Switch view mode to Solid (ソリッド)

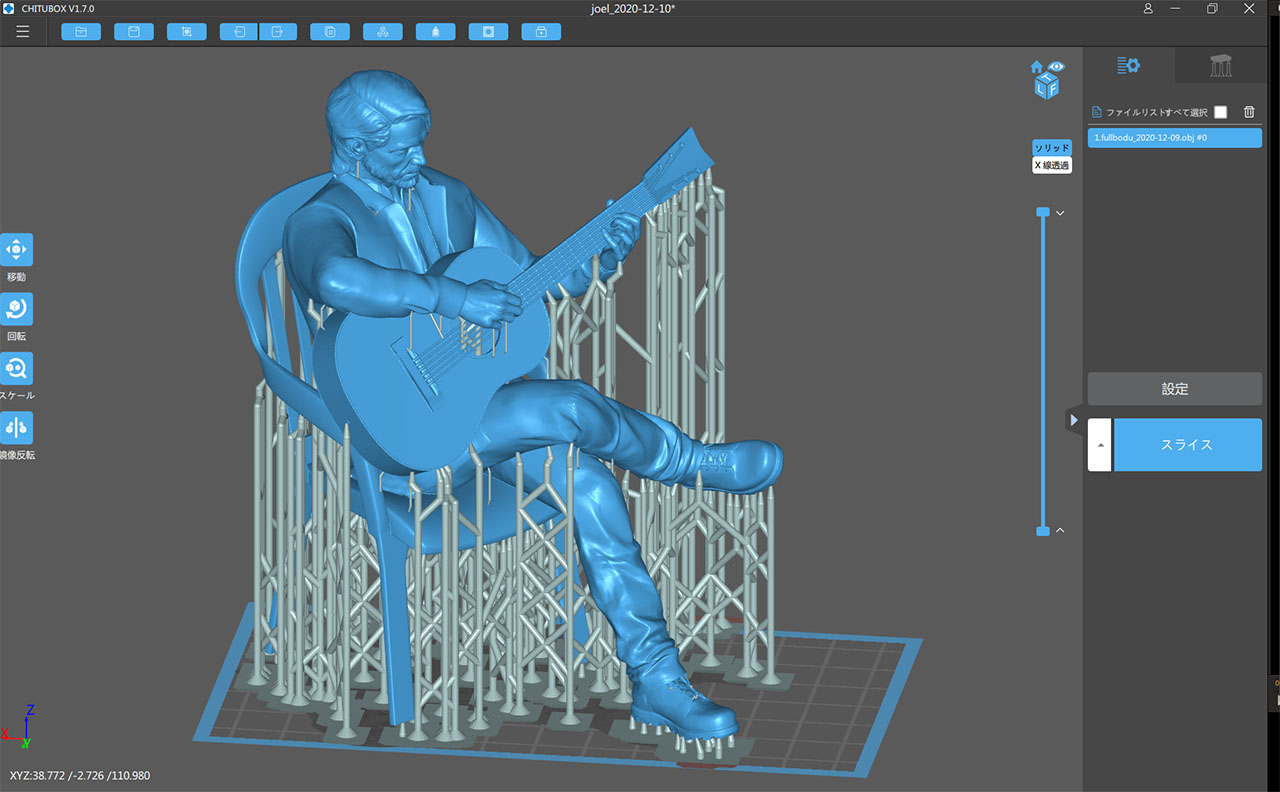[1051, 148]
